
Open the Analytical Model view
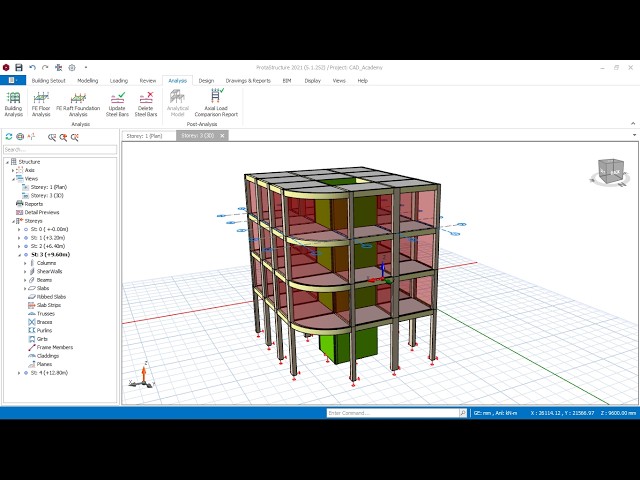tap(178, 104)
